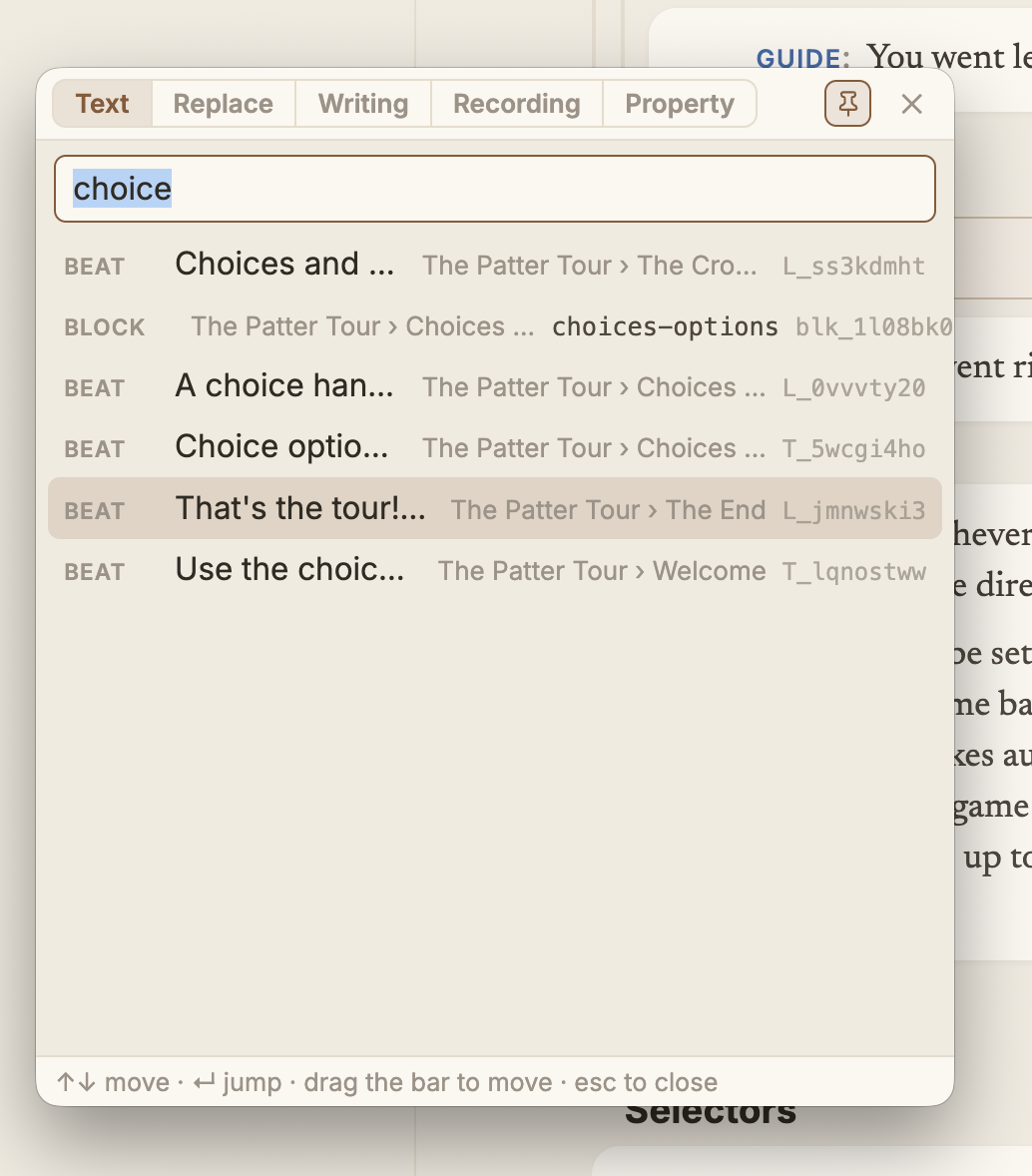Toggle the pin icon for the search panel
Viewport: 1032px width, 1176px height.
(847, 104)
